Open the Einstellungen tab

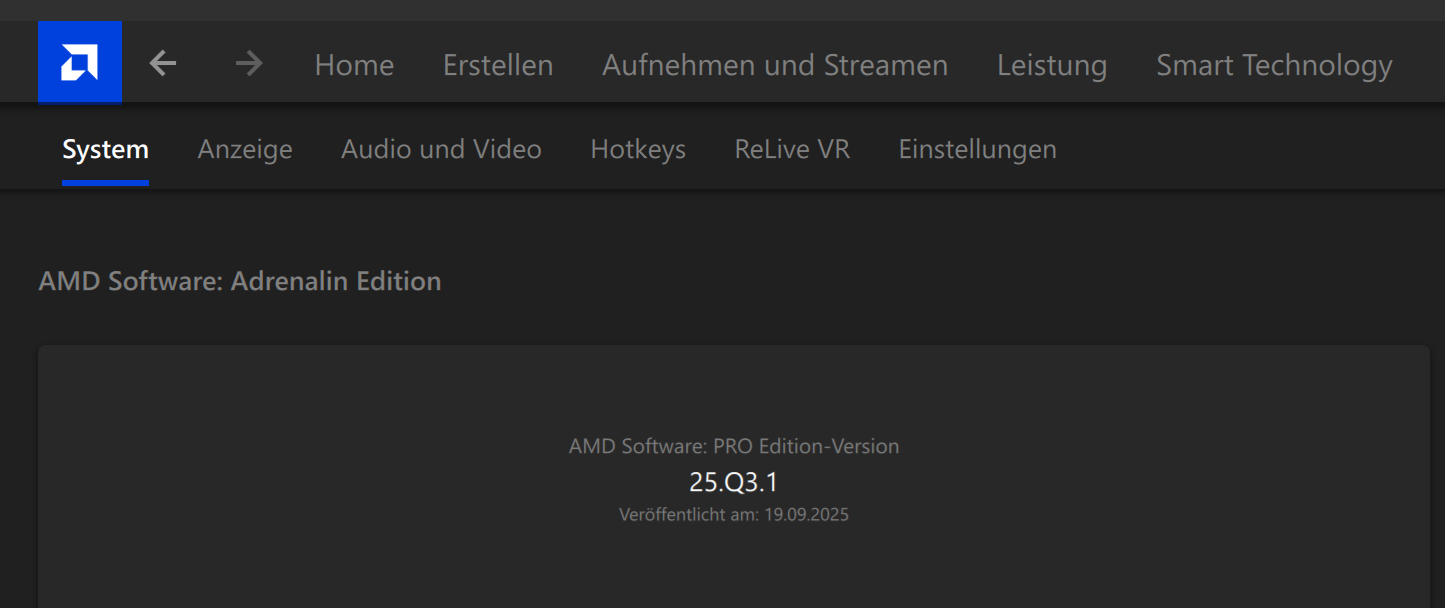click(977, 150)
